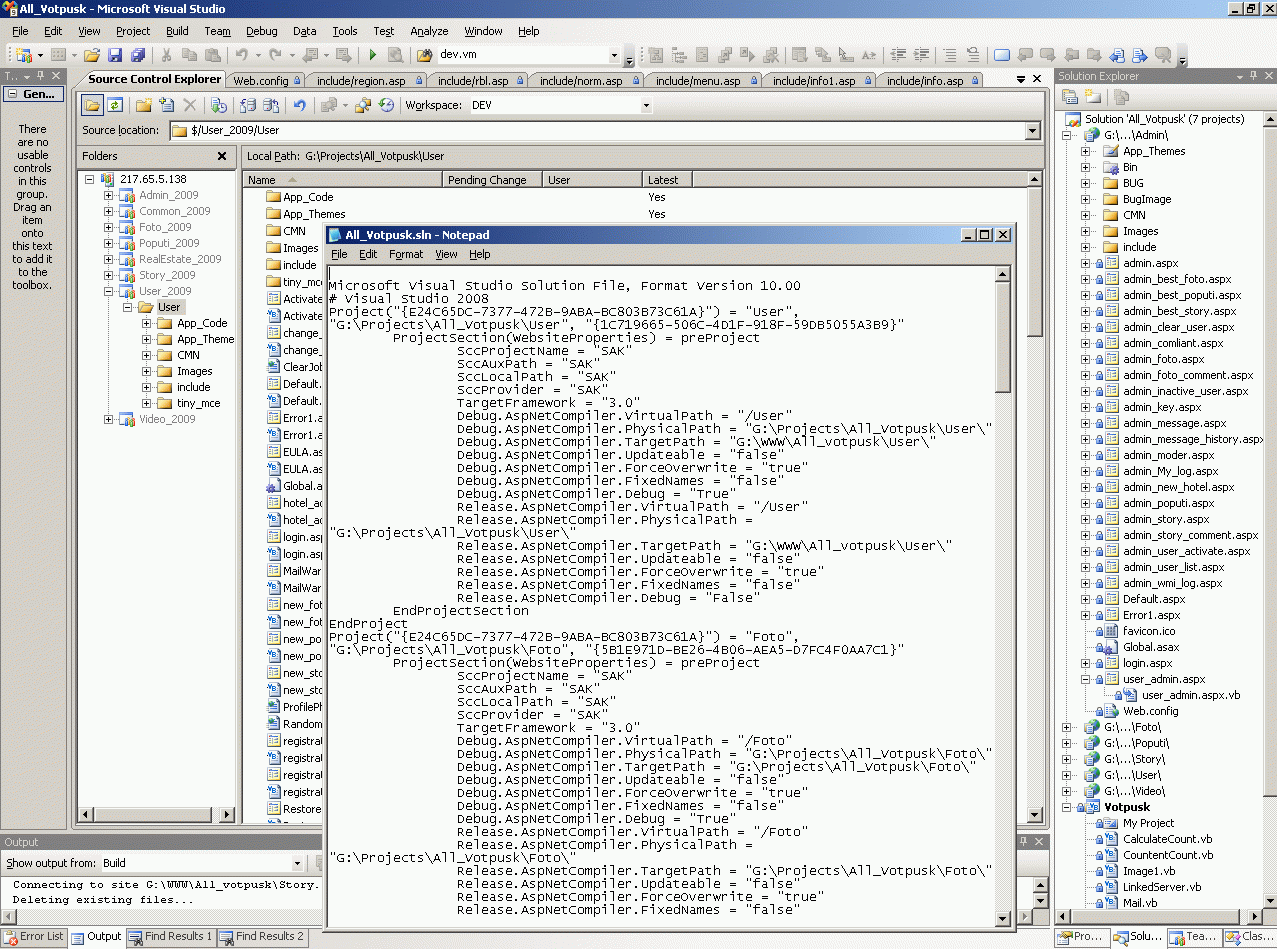Click the New Folder icon in Source Control toolbar
This screenshot has height=949, width=1277.
coord(143,105)
